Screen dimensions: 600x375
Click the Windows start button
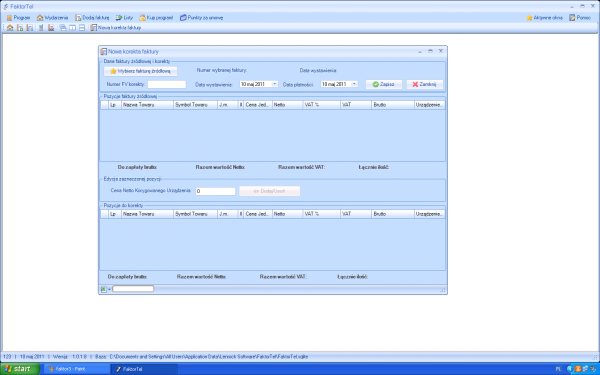pos(20,369)
